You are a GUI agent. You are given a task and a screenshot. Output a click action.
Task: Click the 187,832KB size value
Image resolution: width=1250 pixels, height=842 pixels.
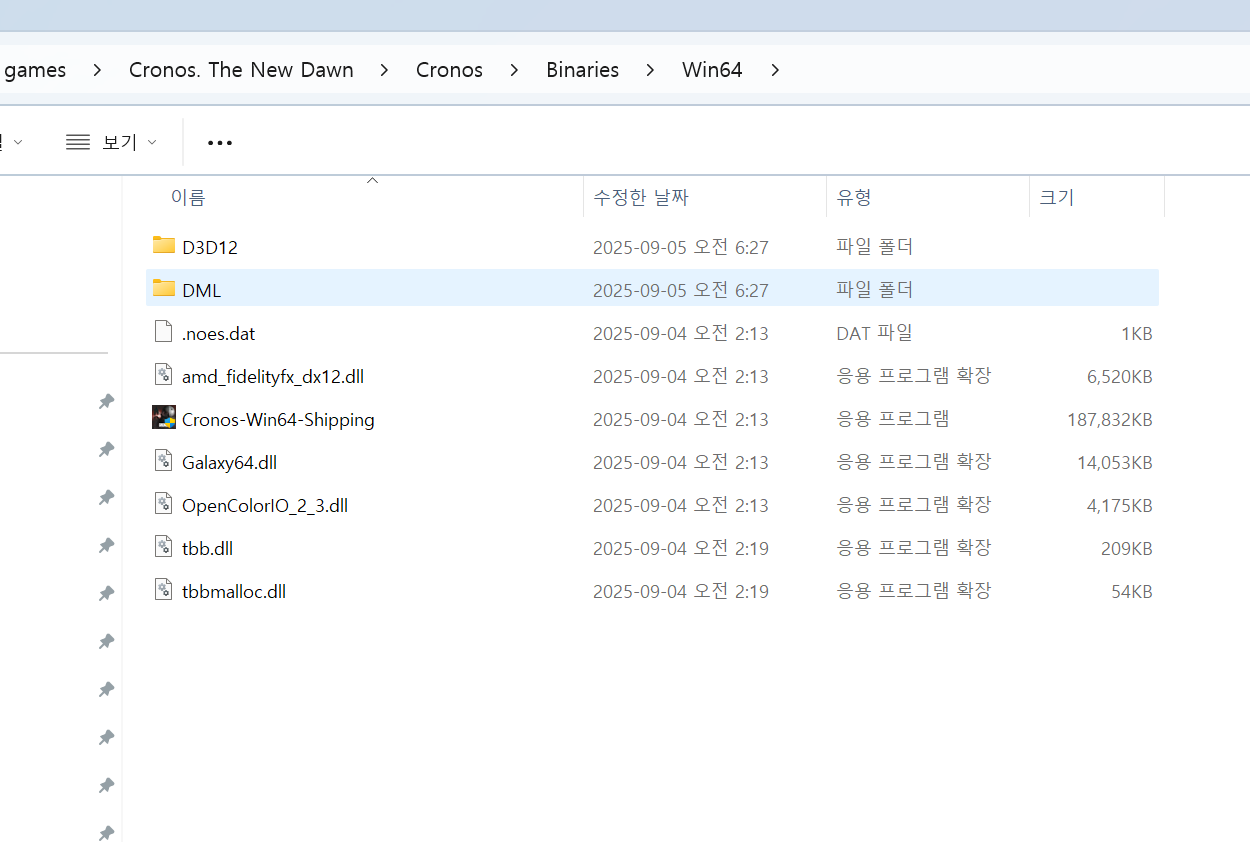click(1110, 420)
